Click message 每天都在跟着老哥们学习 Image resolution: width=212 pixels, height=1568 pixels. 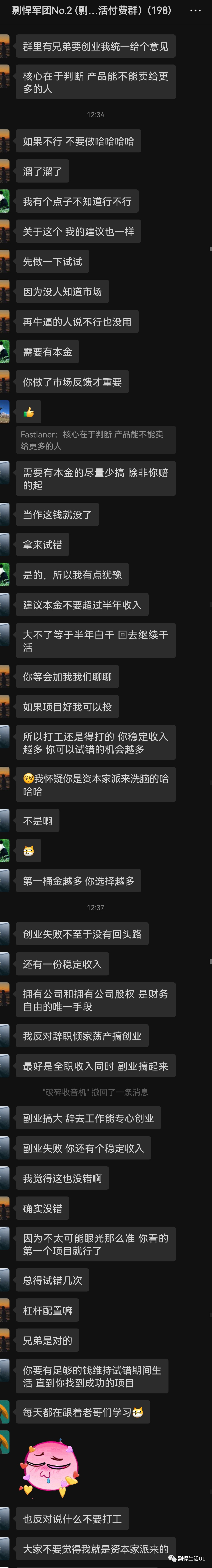coord(83,1412)
